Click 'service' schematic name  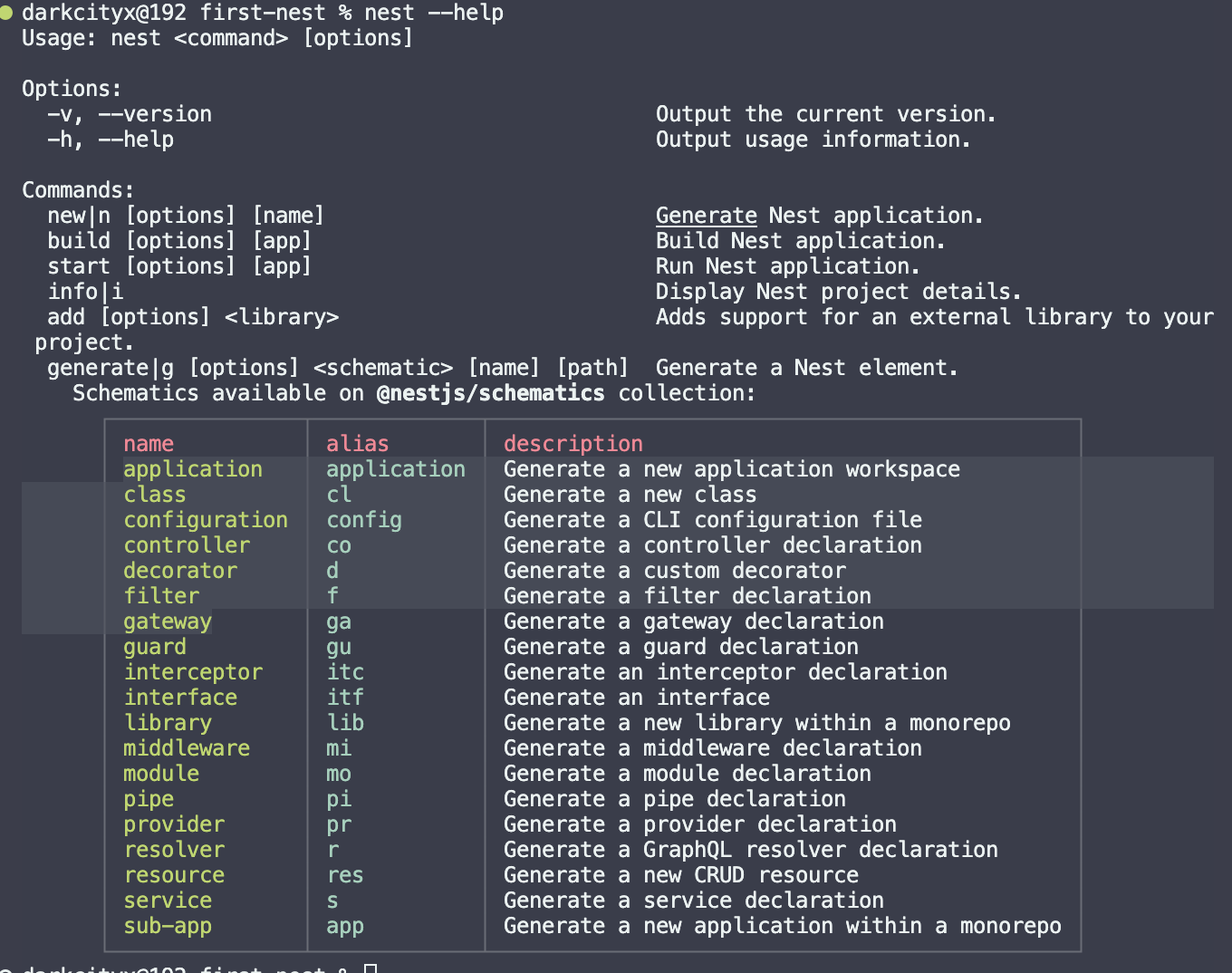pos(168,901)
